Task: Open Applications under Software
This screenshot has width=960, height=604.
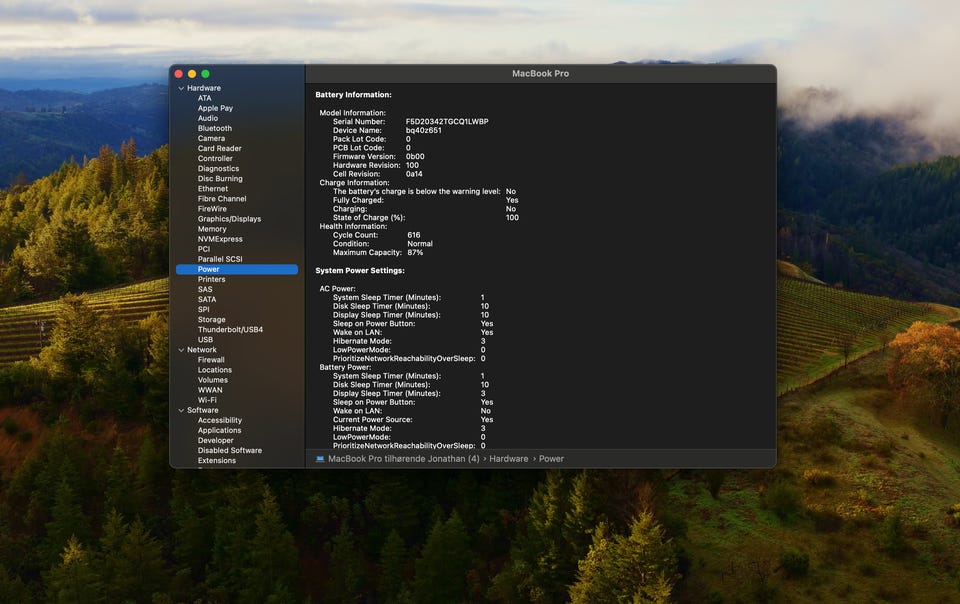Action: 219,431
